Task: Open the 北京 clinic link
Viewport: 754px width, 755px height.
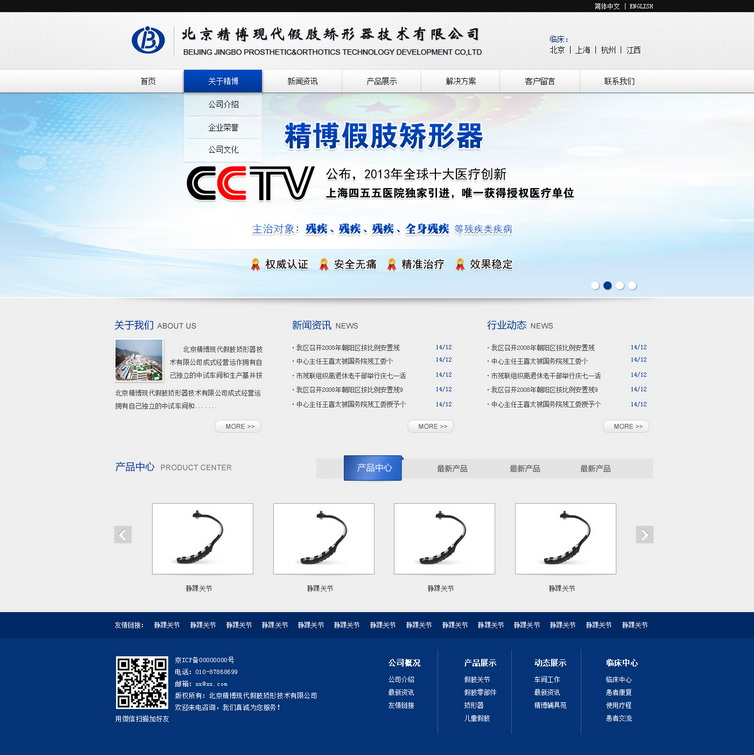Action: click(x=558, y=50)
